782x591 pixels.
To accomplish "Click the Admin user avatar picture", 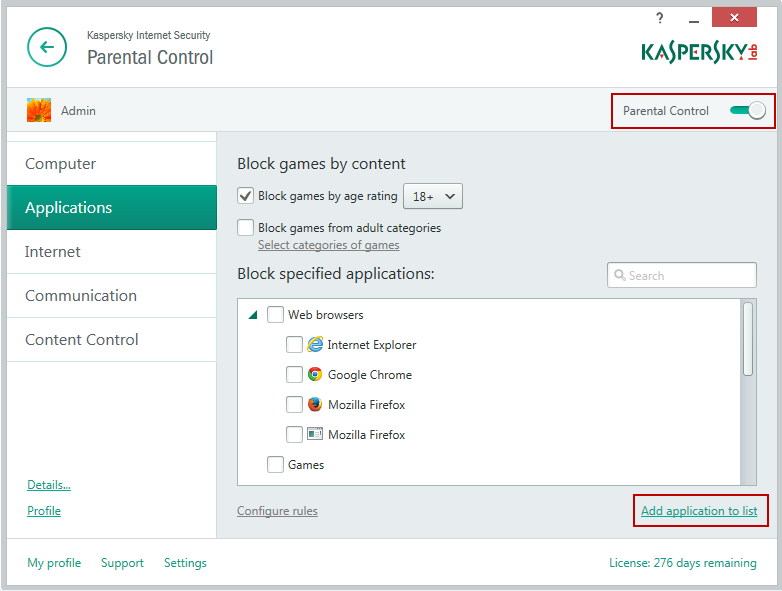I will click(x=39, y=110).
